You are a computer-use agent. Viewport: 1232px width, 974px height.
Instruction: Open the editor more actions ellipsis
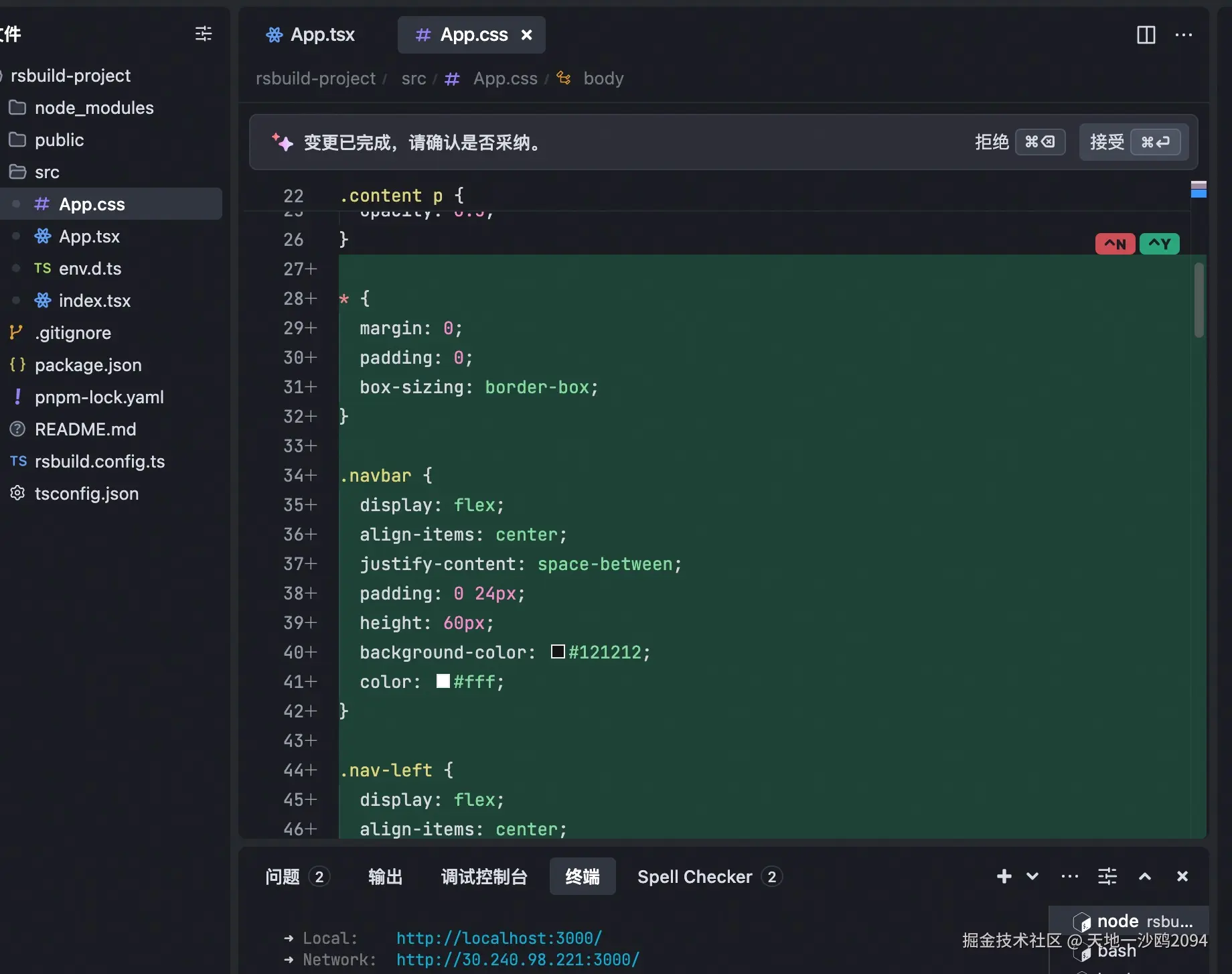pyautogui.click(x=1183, y=35)
